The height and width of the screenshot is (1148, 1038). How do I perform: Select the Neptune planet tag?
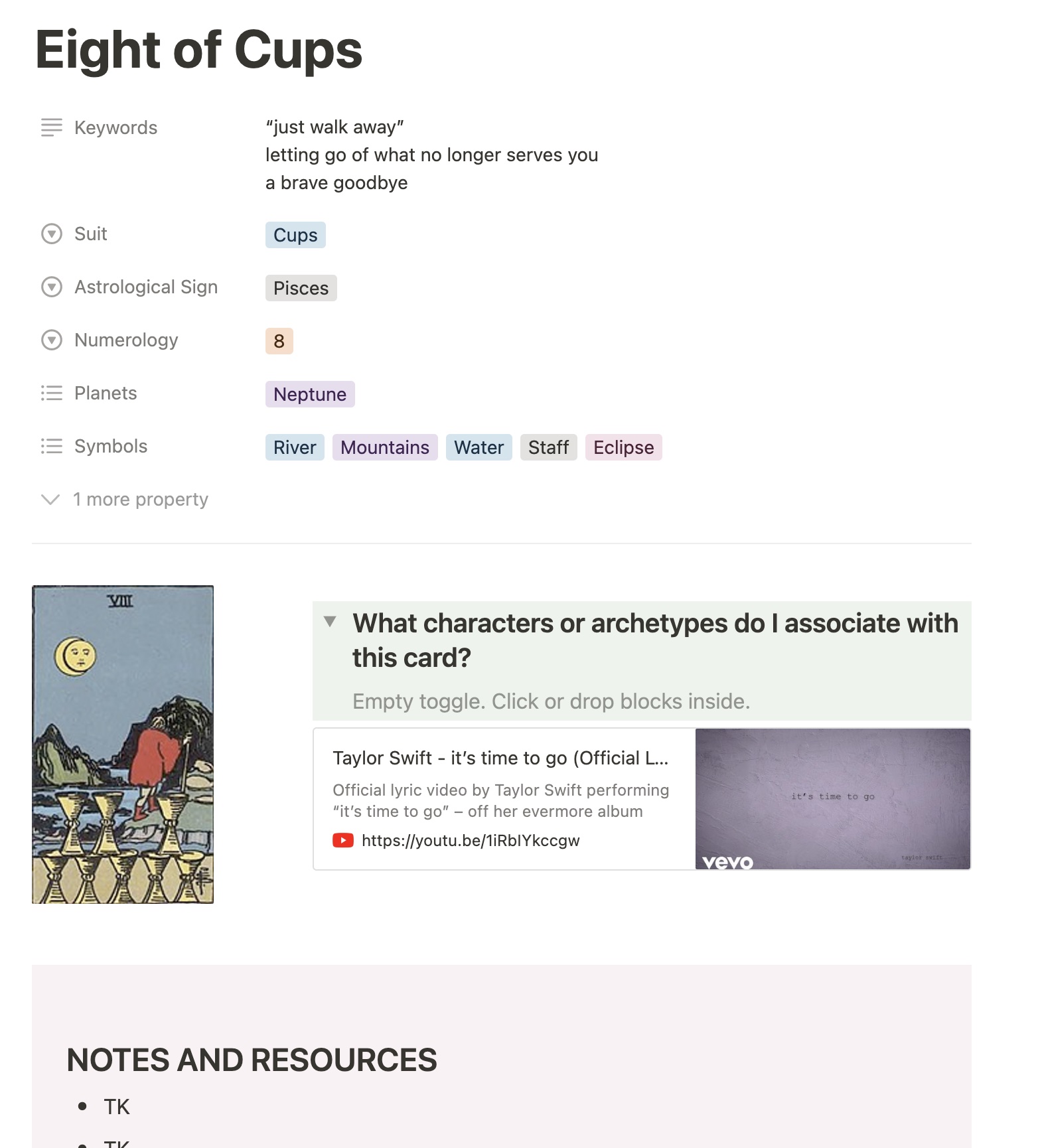[310, 394]
